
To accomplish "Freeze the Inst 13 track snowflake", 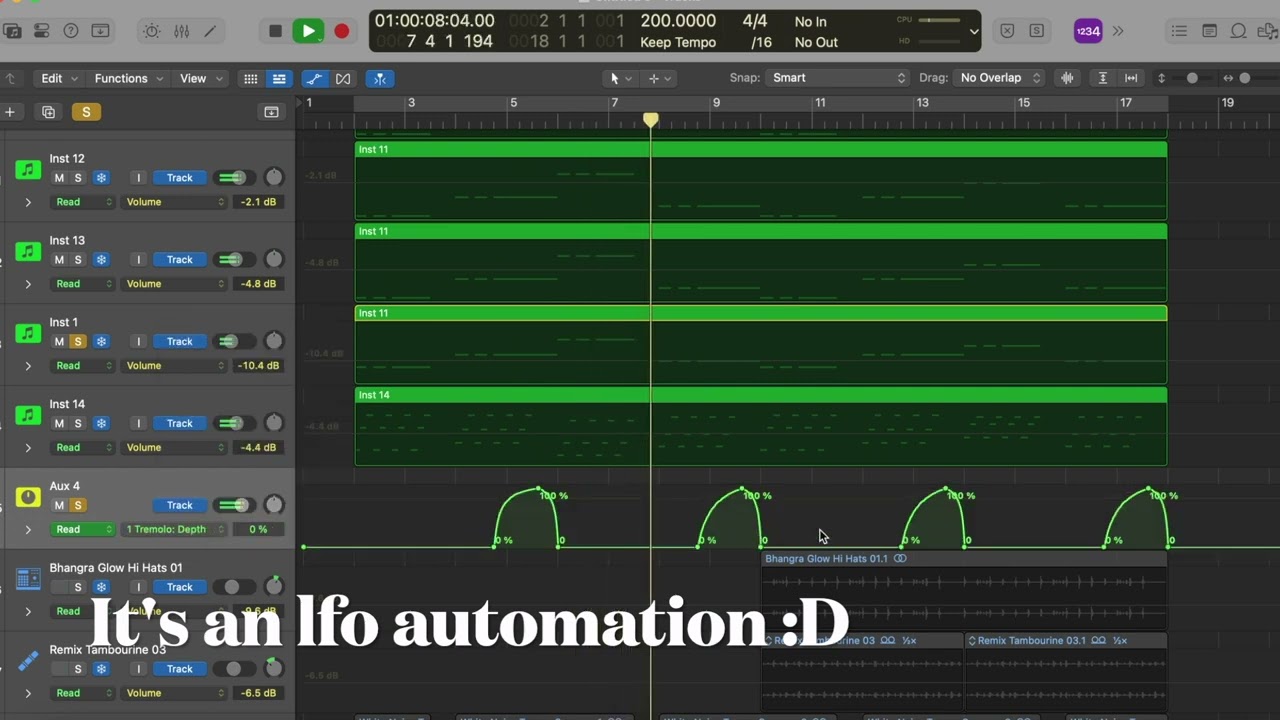I will pyautogui.click(x=101, y=260).
